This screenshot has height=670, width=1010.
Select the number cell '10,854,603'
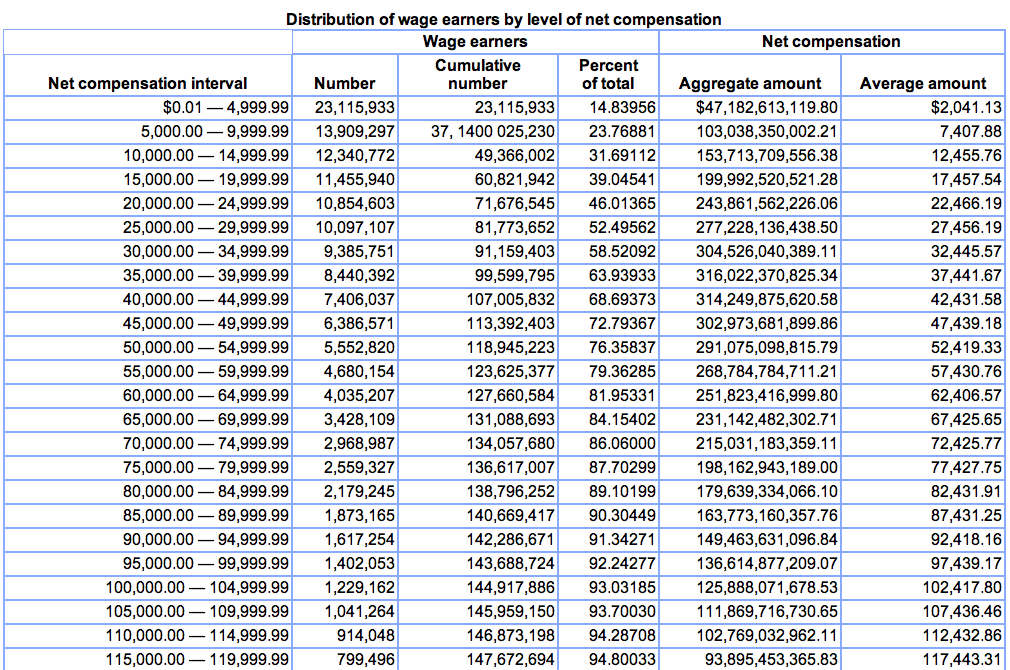354,203
